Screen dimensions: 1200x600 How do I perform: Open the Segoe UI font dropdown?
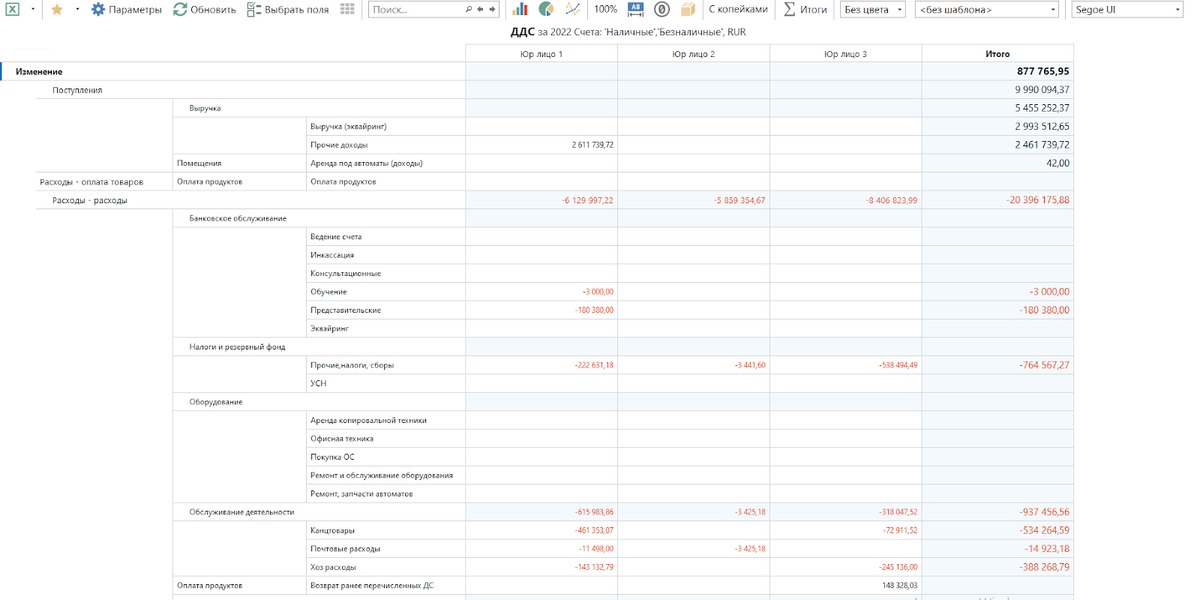[1127, 9]
